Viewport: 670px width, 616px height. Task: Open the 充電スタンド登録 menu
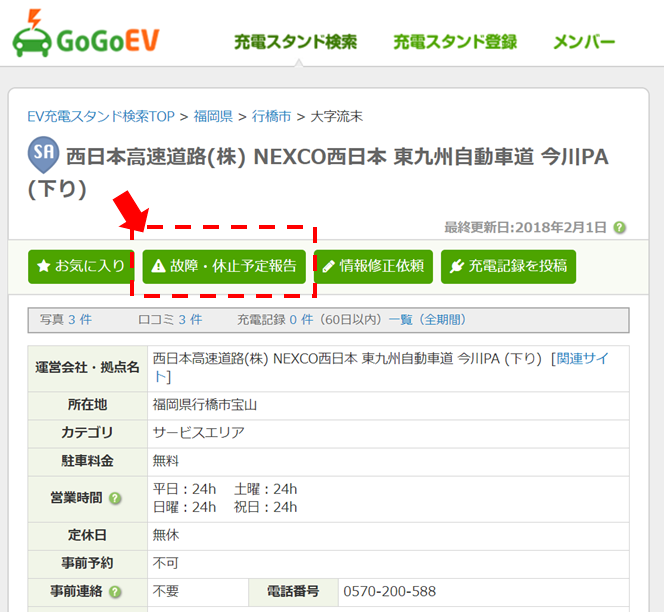click(x=455, y=42)
